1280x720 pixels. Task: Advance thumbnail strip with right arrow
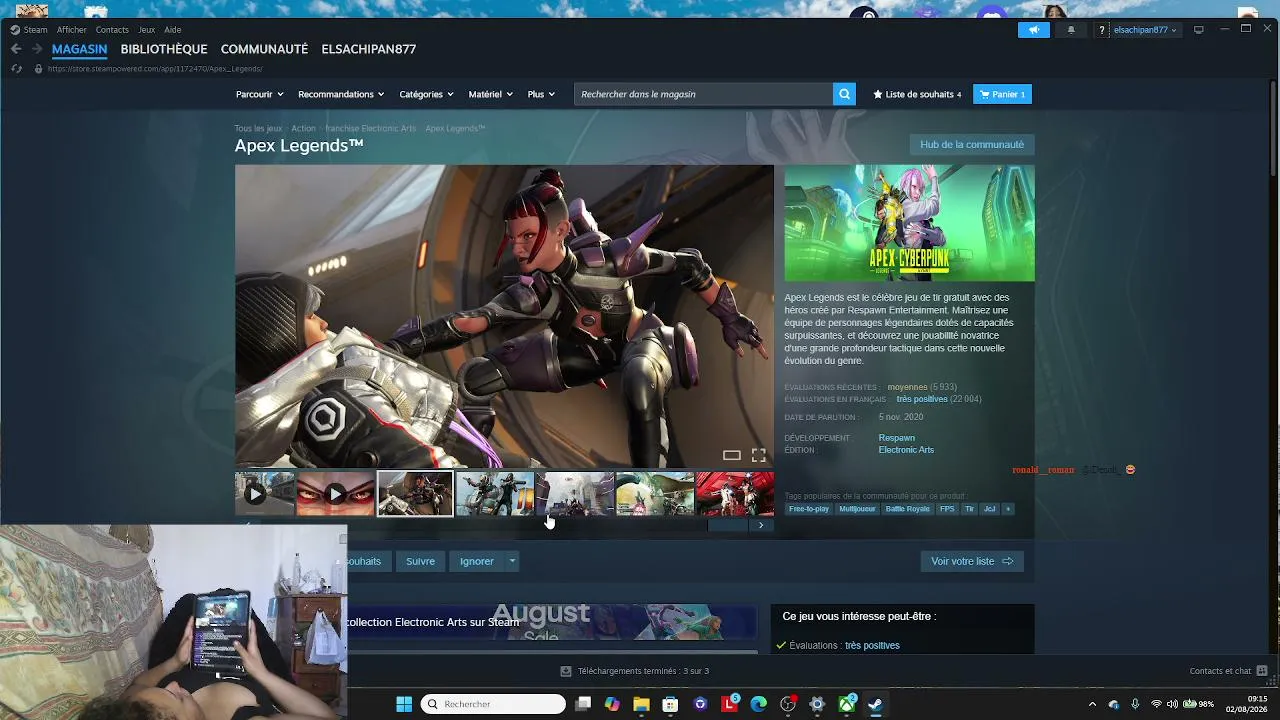pyautogui.click(x=761, y=525)
